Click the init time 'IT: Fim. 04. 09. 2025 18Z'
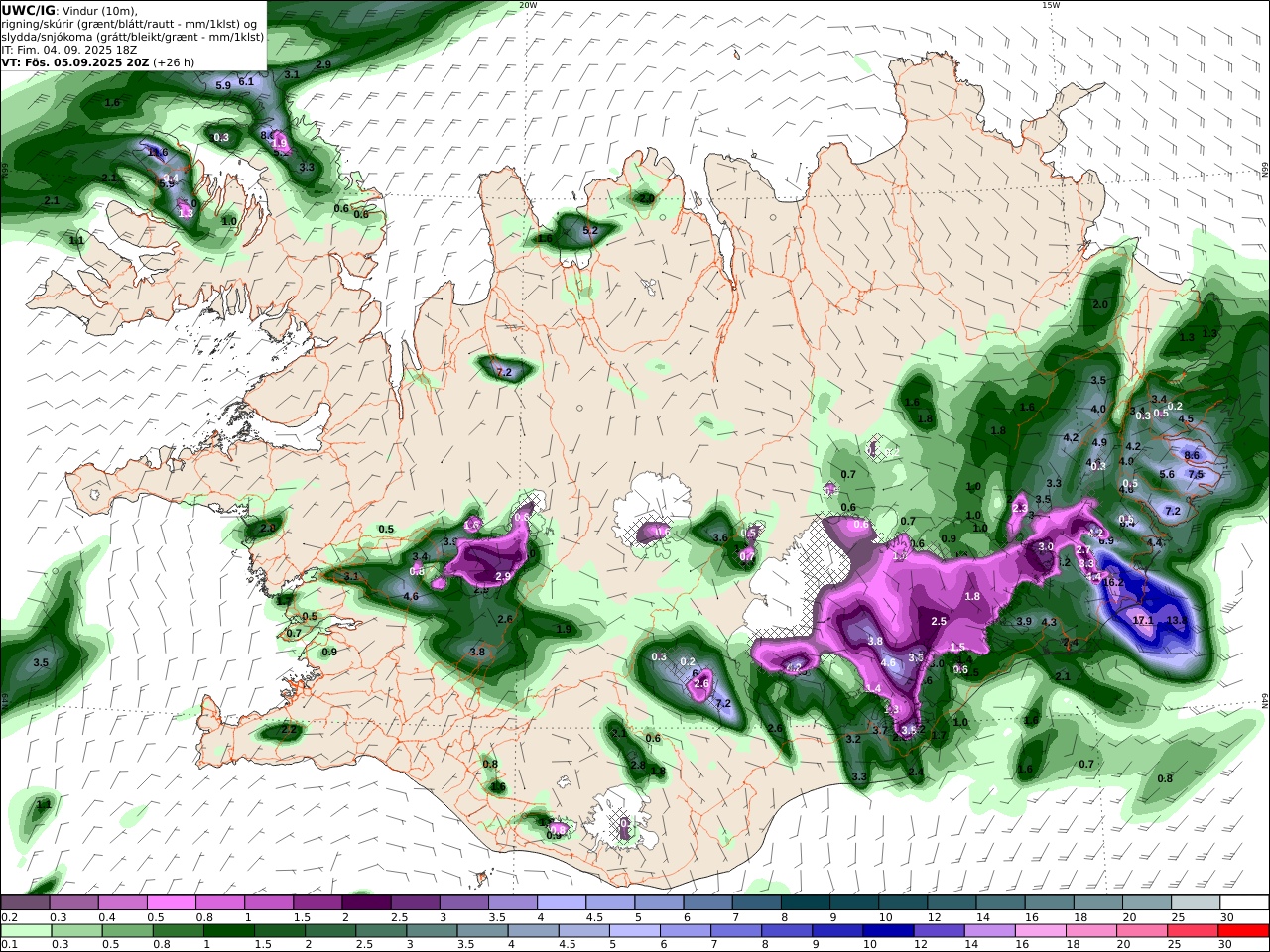The height and width of the screenshot is (952, 1270). 68,50
